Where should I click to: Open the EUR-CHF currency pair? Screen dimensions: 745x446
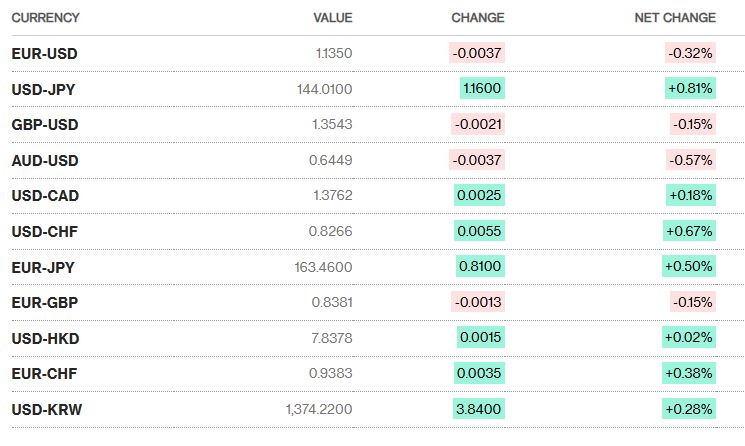coord(44,374)
